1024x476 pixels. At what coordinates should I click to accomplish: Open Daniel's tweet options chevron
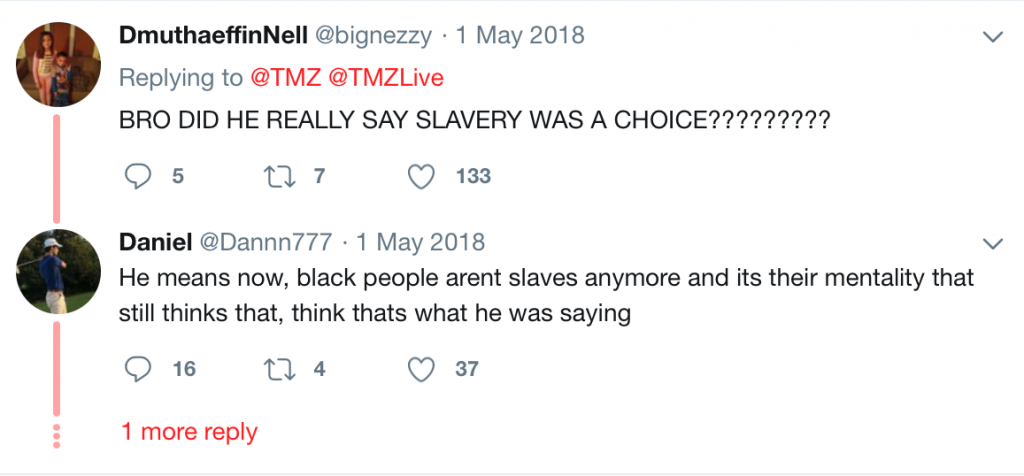point(993,244)
